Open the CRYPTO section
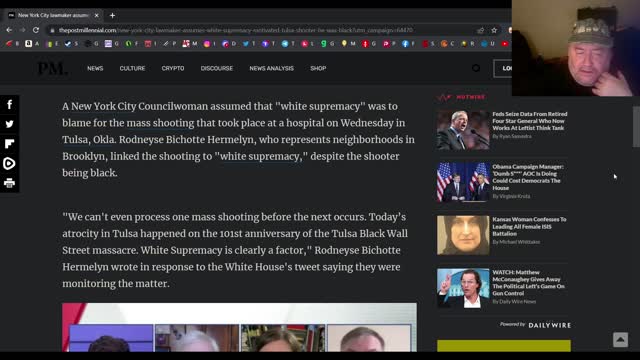 pos(173,68)
